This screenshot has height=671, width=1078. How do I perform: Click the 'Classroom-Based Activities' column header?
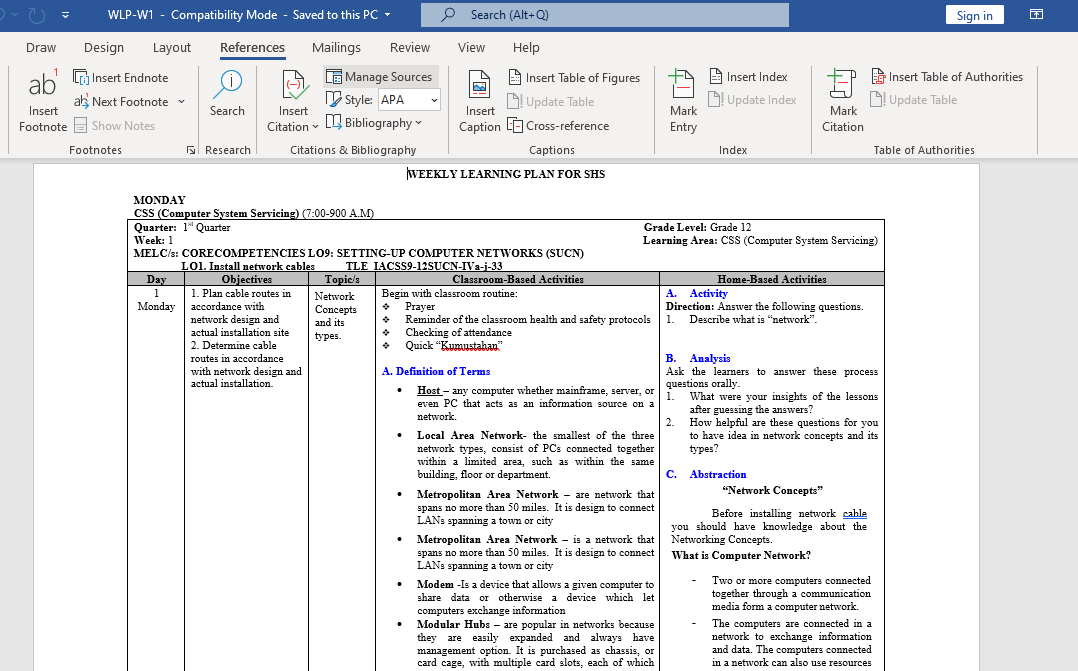(518, 279)
